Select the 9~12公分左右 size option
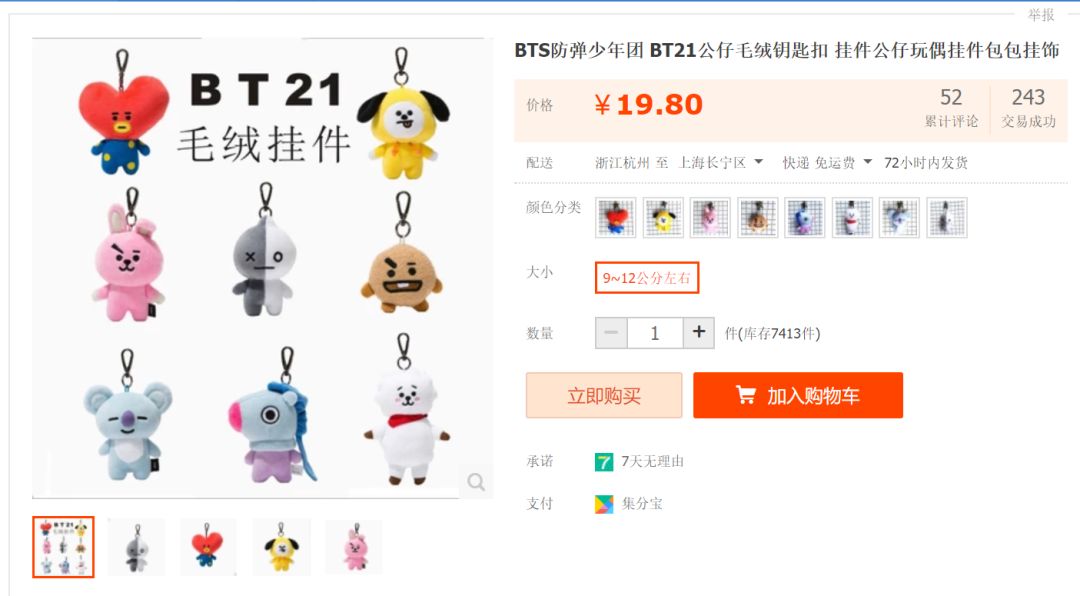1080x596 pixels. [x=647, y=278]
